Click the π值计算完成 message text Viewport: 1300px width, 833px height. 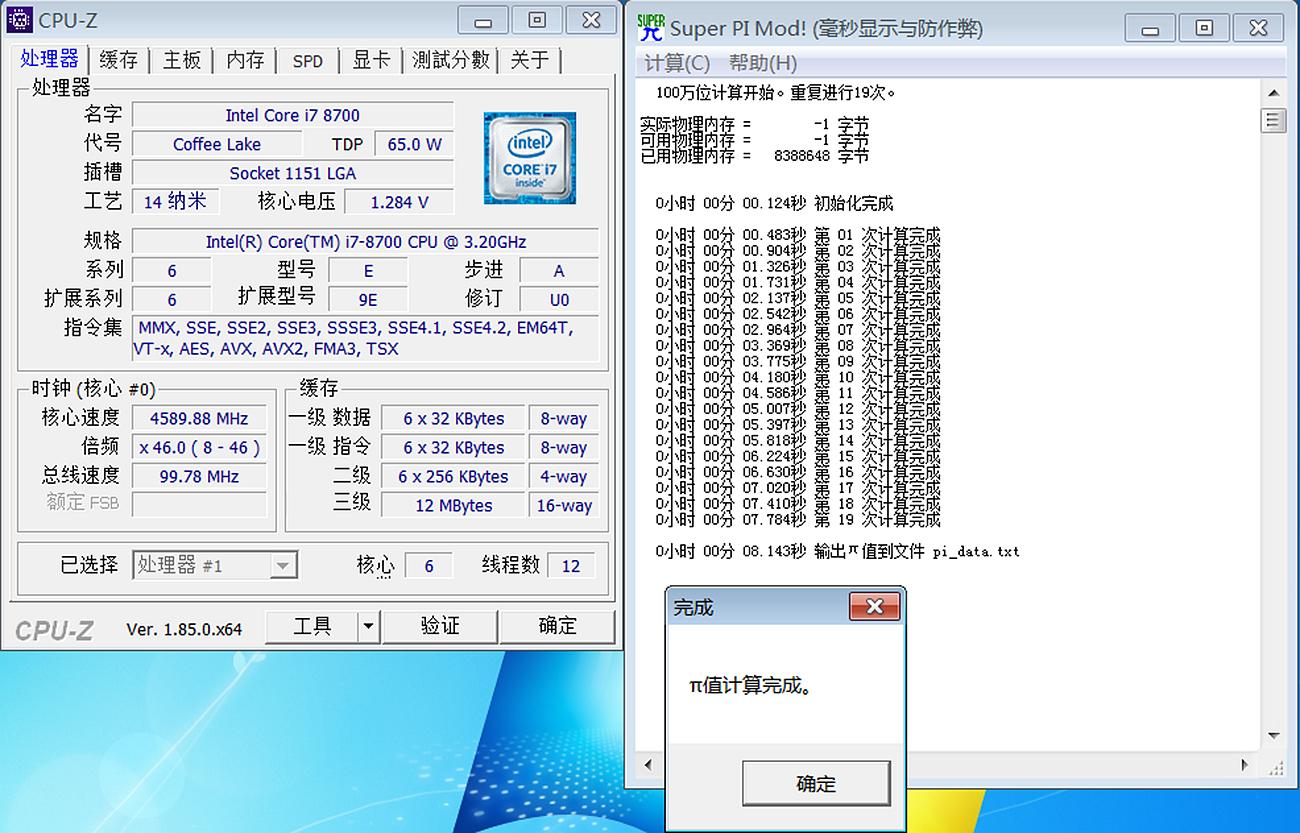[750, 686]
